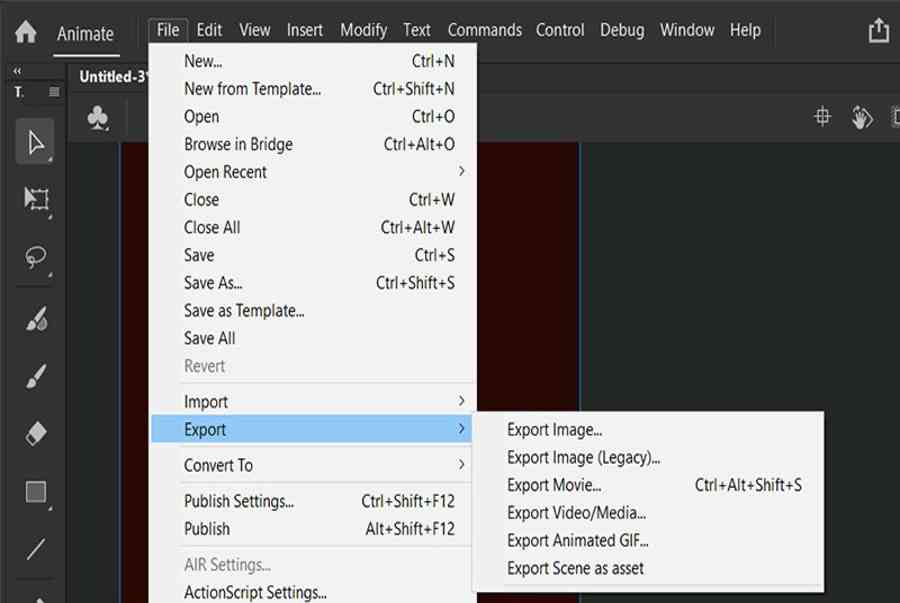The height and width of the screenshot is (603, 900).
Task: Click the clip content hand icon
Action: pyautogui.click(x=861, y=118)
